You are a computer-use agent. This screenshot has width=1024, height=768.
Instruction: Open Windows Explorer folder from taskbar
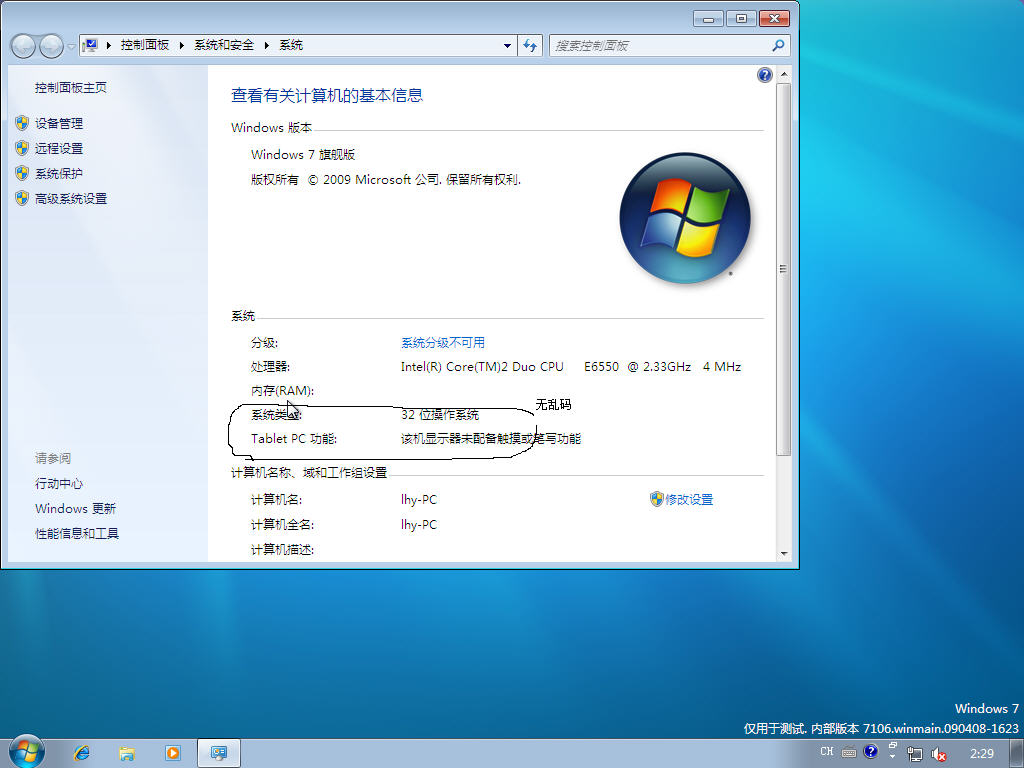click(x=127, y=753)
